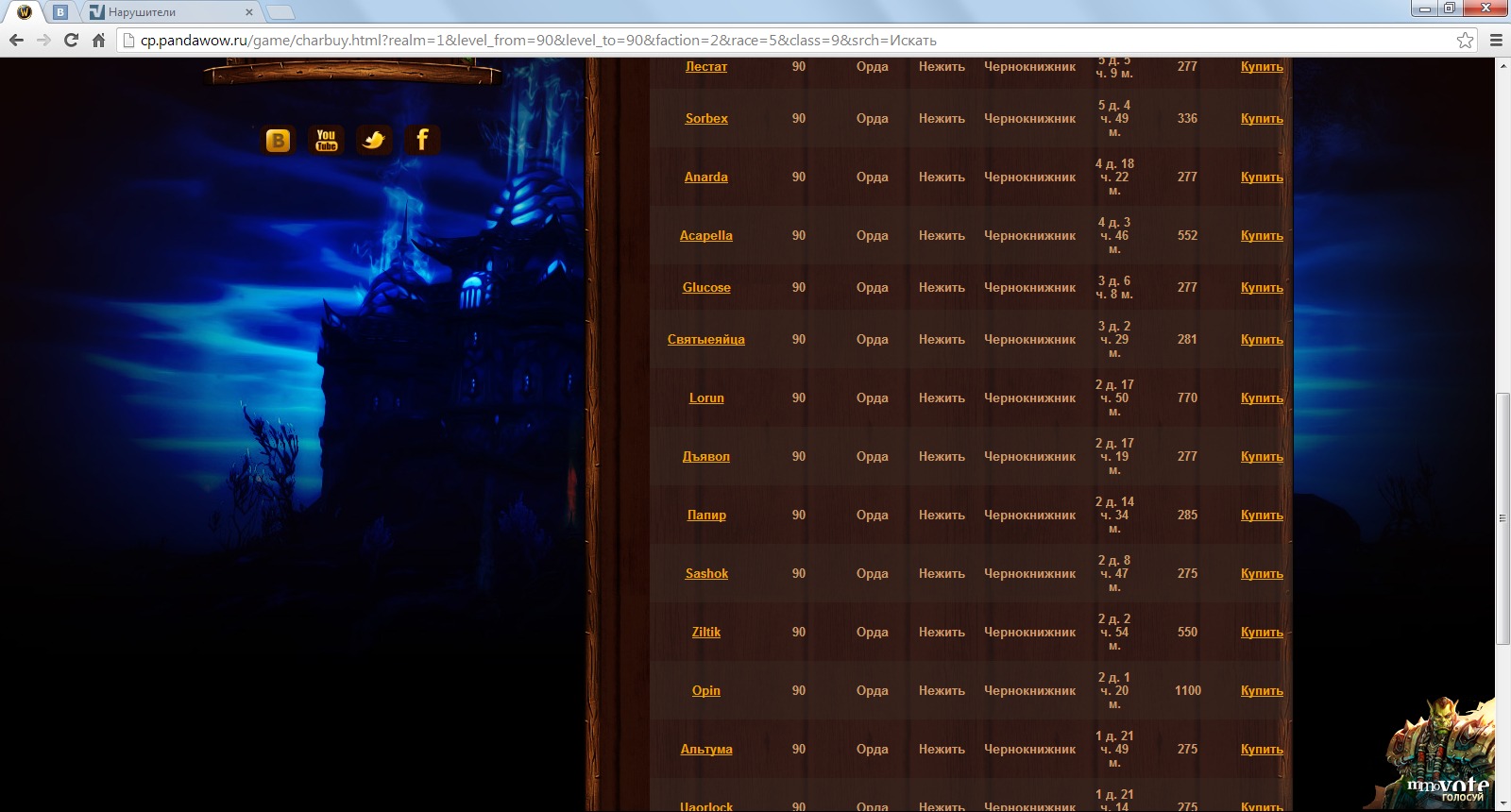Select price 281 in Святыеяйца row
Screen dimensions: 1511x812
pyautogui.click(x=1188, y=339)
